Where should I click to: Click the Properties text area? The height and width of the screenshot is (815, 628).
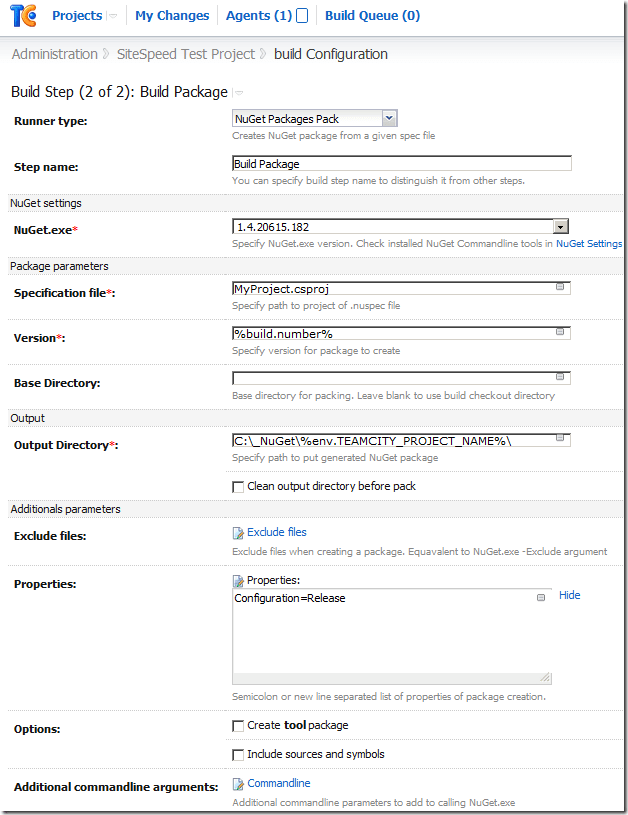391,636
